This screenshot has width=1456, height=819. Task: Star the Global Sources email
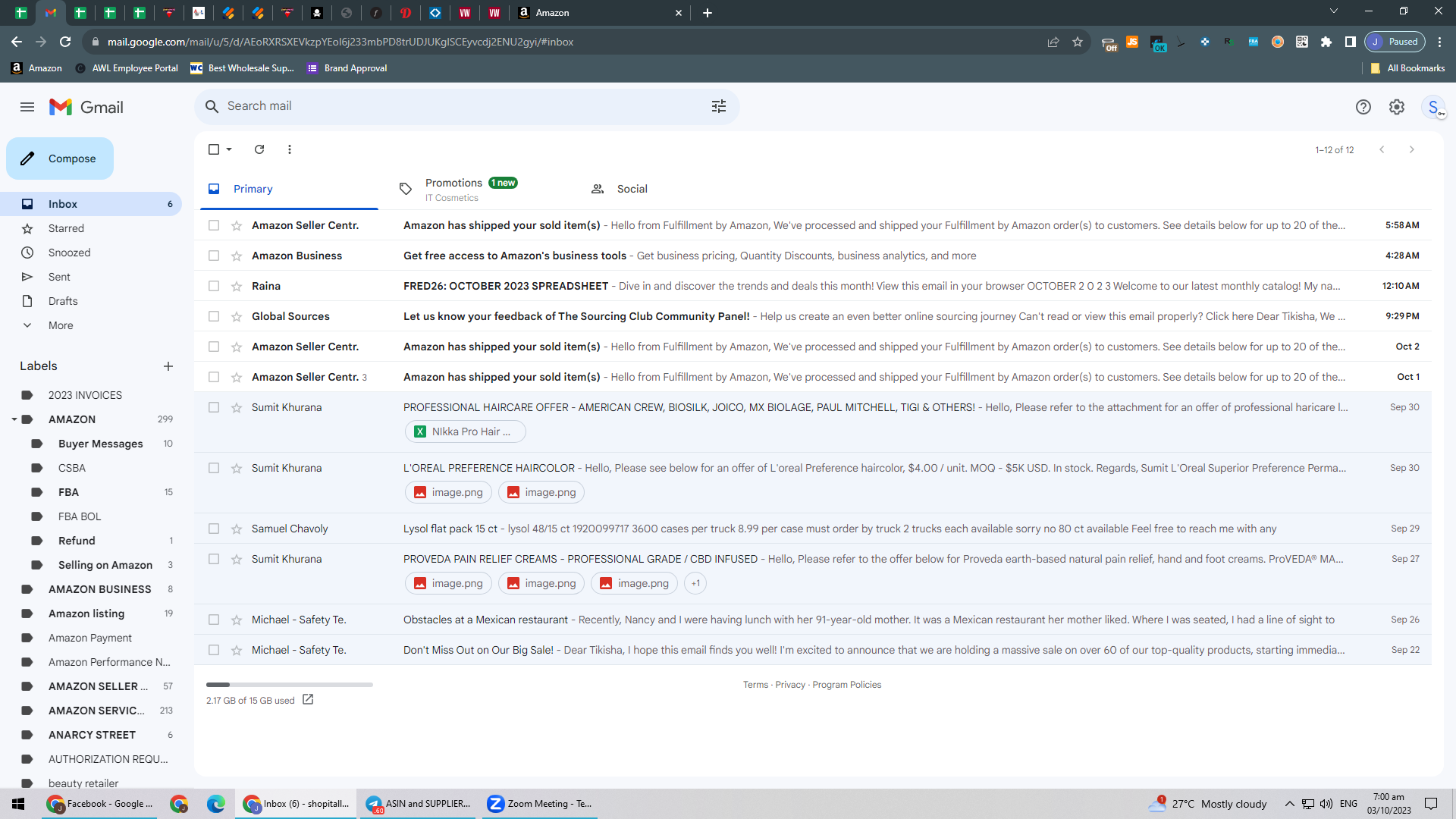click(x=237, y=316)
